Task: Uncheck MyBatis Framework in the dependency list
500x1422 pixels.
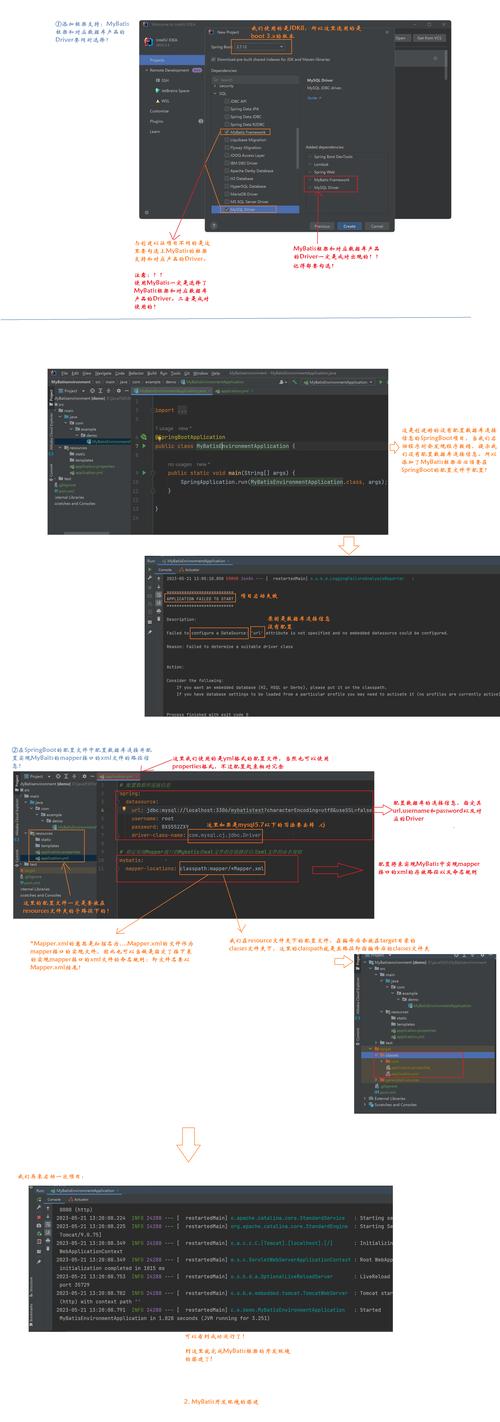Action: point(226,132)
